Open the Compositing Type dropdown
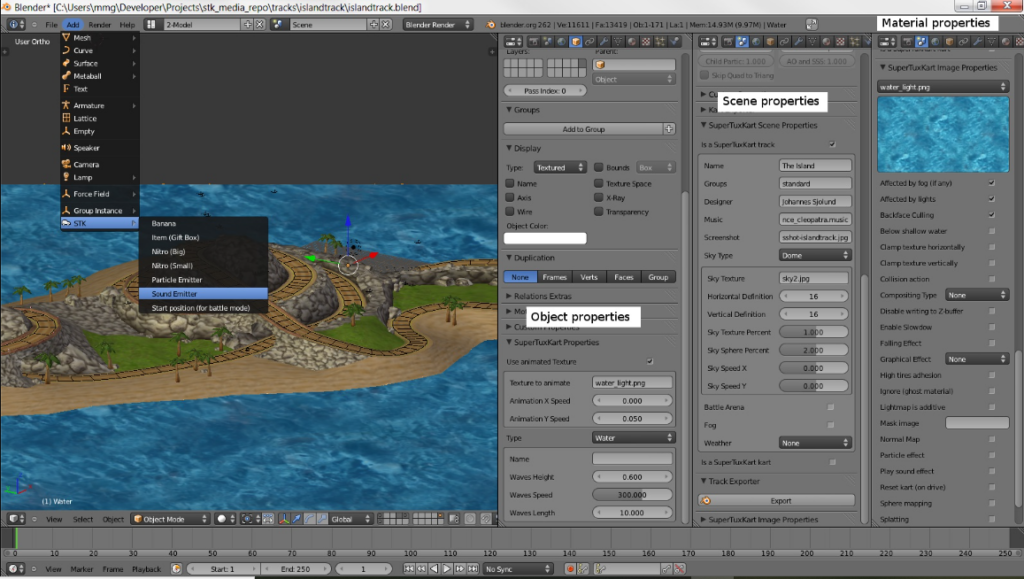This screenshot has height=579, width=1024. [977, 294]
